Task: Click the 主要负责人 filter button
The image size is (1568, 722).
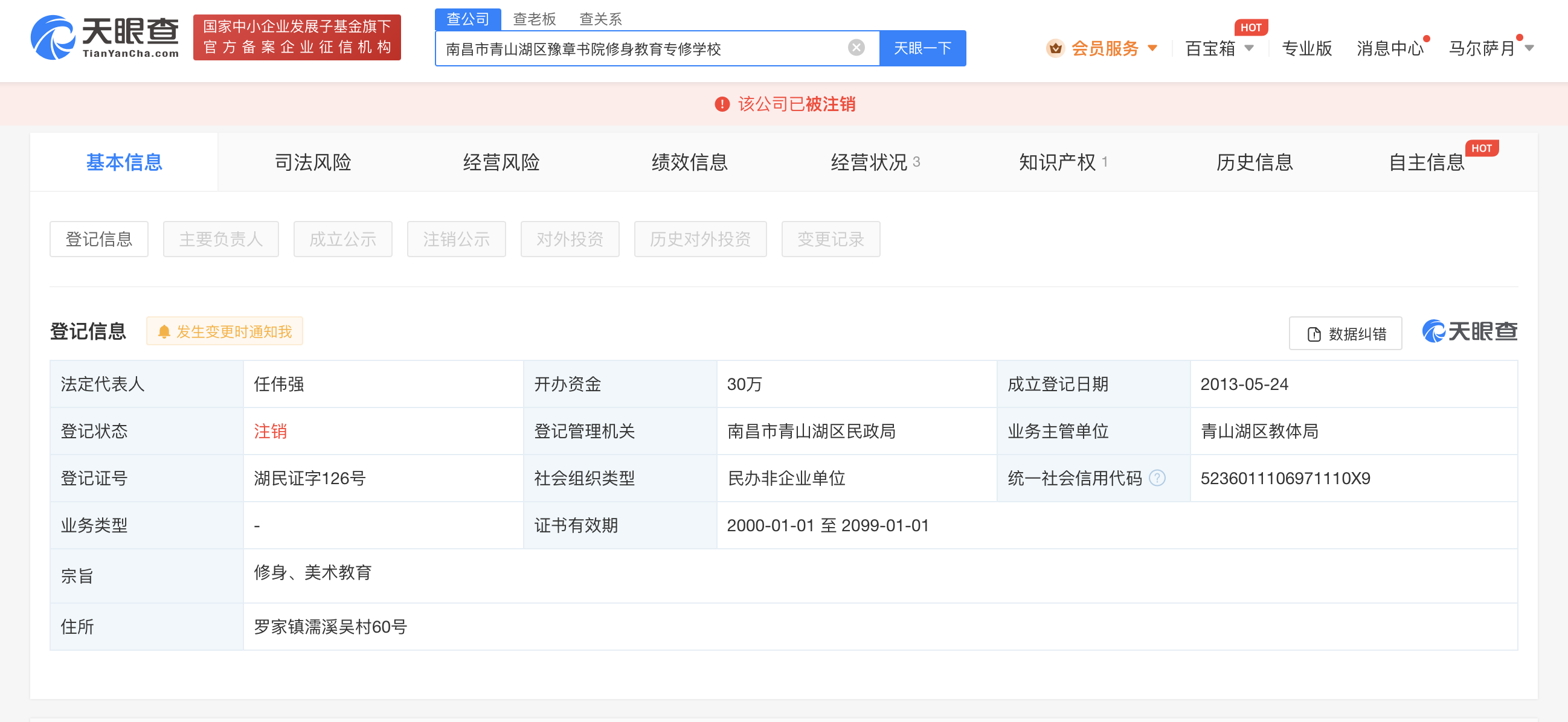Action: pyautogui.click(x=220, y=239)
